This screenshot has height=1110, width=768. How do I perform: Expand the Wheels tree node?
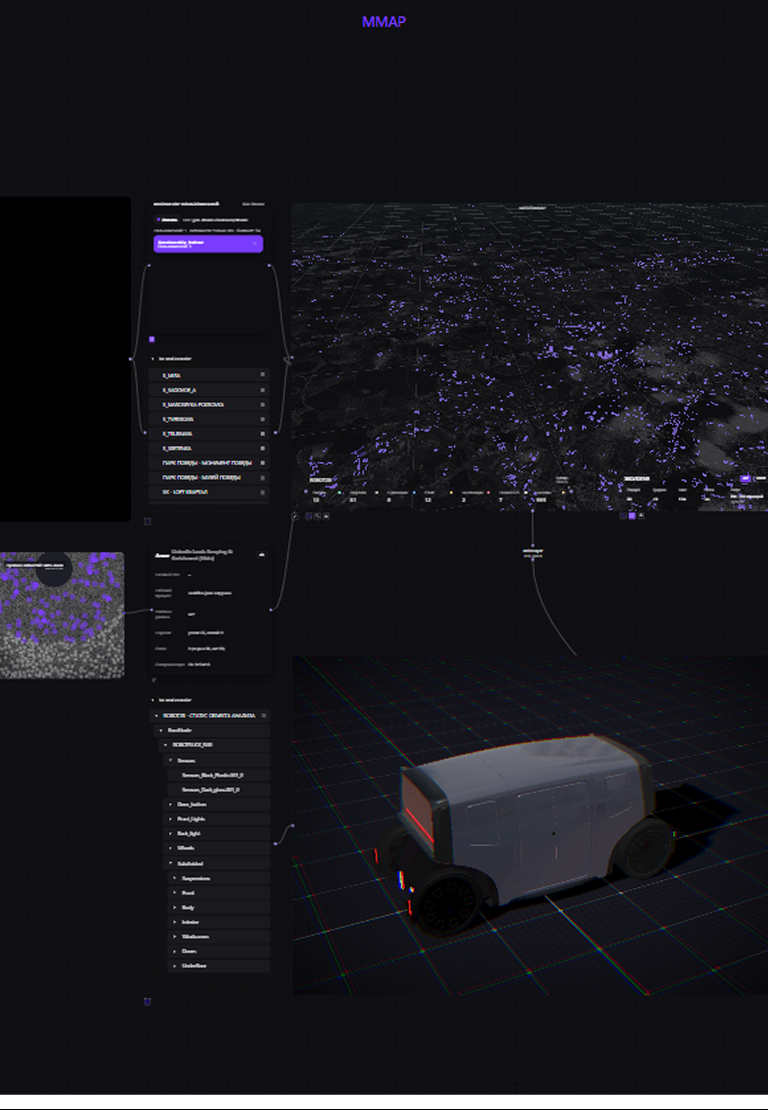(x=171, y=848)
